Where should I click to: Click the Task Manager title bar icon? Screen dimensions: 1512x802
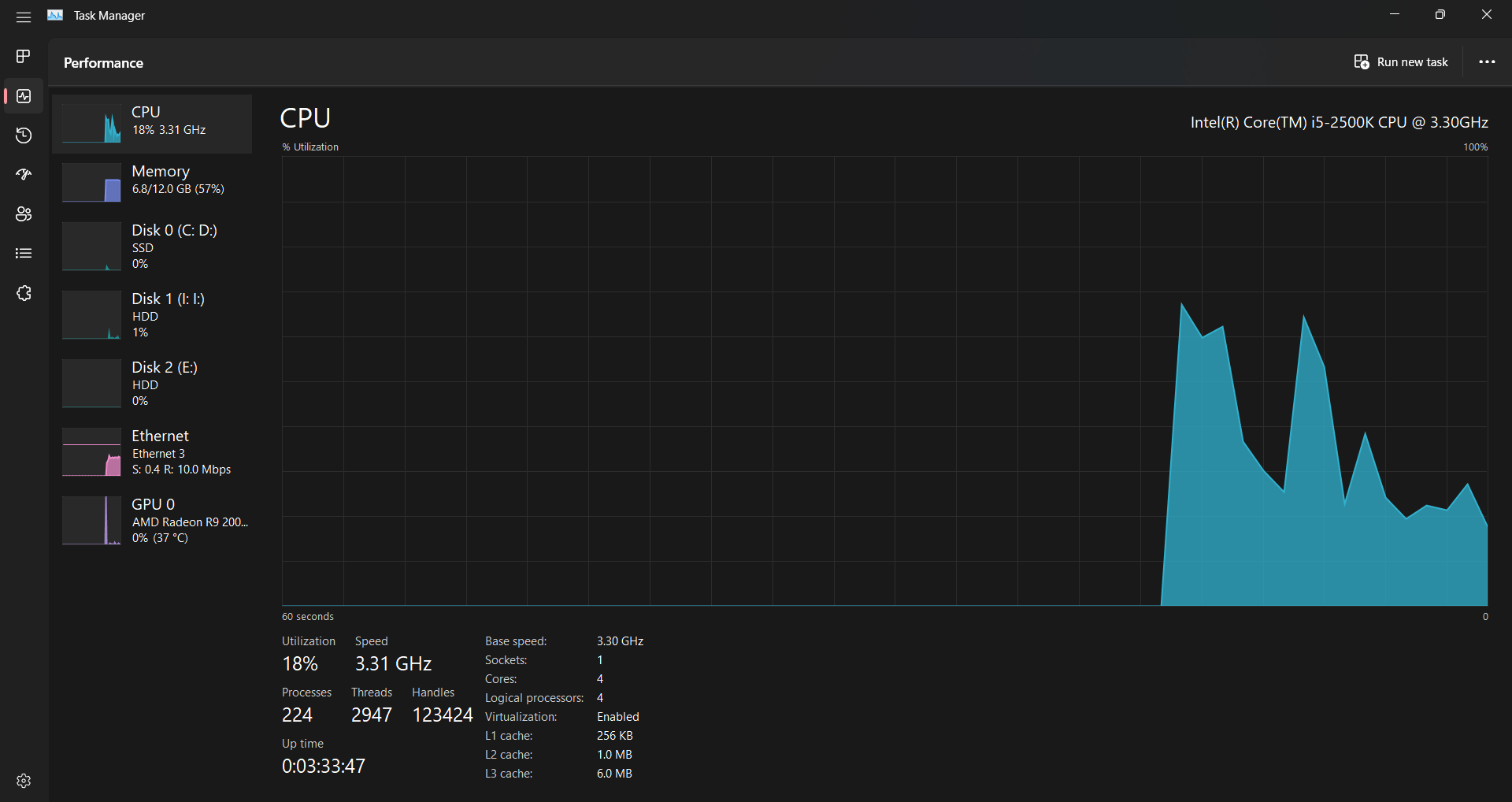pos(55,15)
